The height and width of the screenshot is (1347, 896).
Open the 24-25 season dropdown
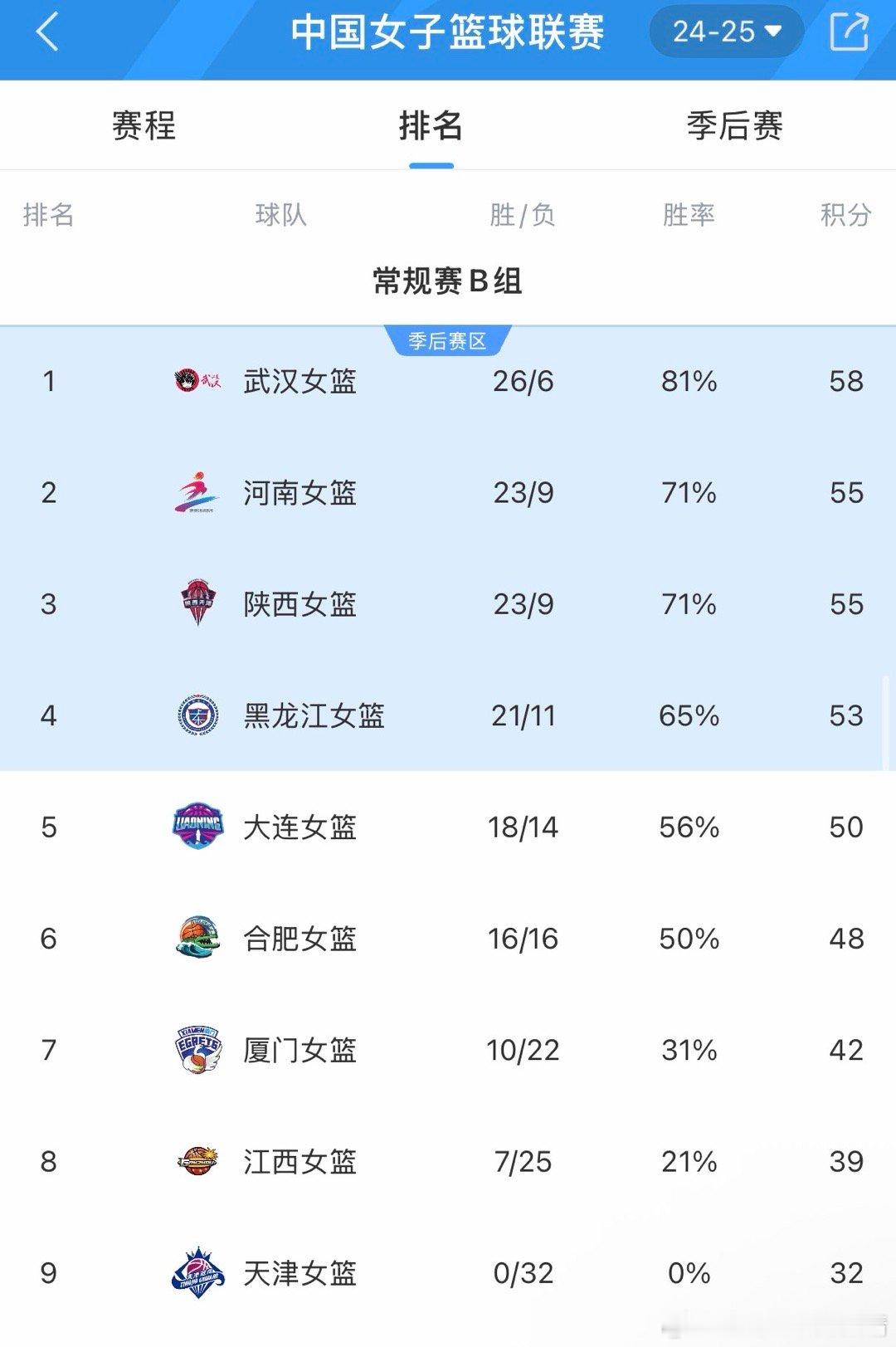(726, 32)
